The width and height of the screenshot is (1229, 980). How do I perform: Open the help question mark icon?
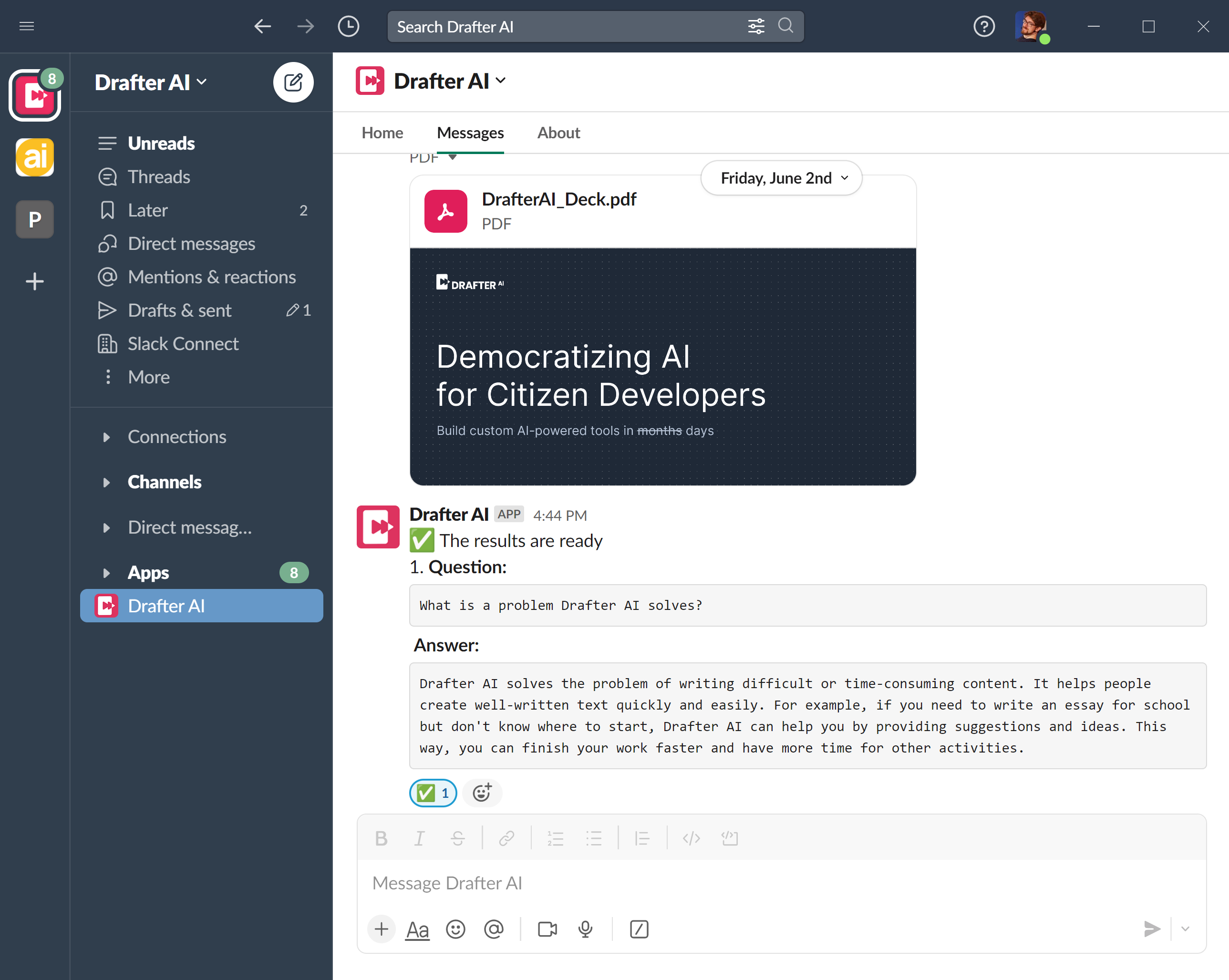[983, 26]
